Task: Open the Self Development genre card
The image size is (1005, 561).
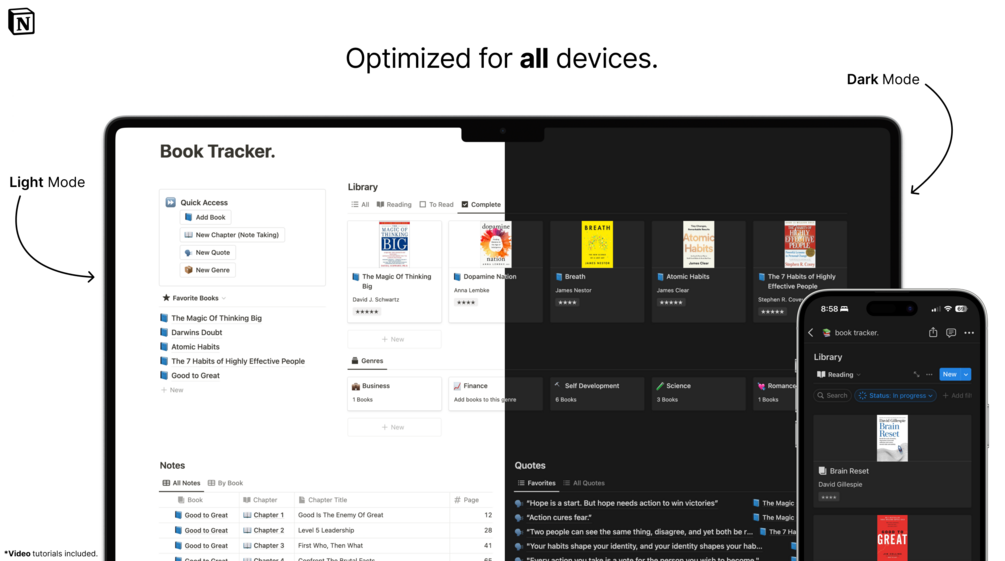Action: pos(597,393)
